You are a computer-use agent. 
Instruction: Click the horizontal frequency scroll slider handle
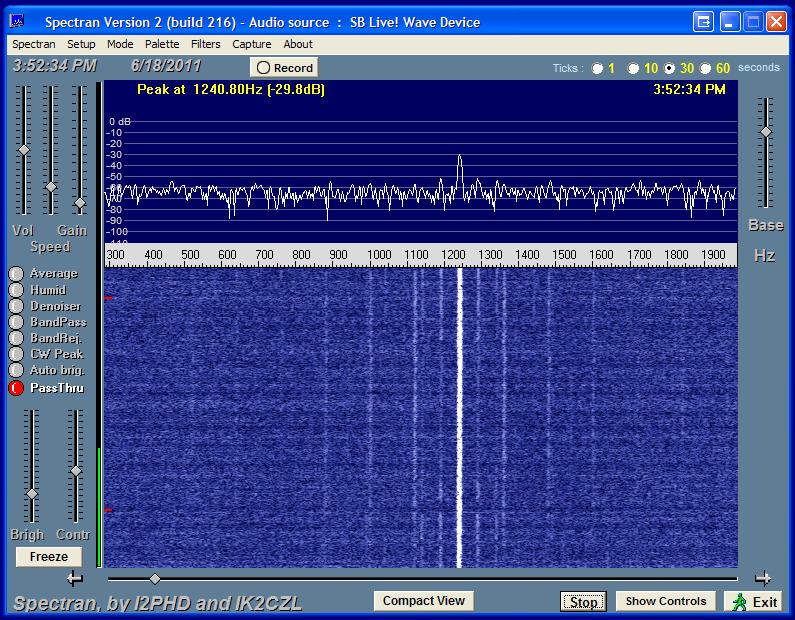coord(155,578)
